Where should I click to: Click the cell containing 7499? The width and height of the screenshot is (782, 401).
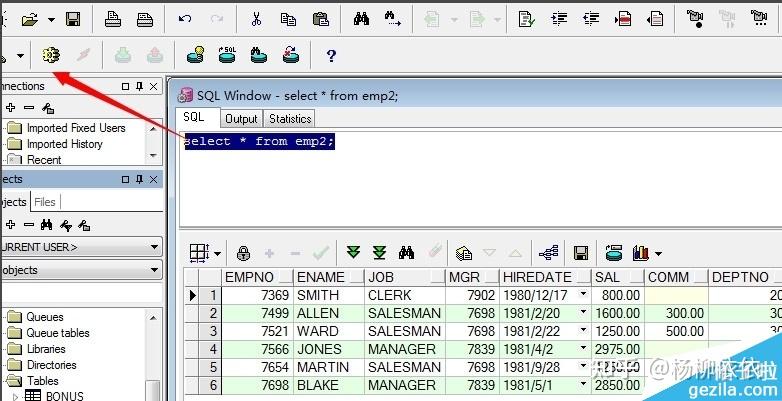[257, 313]
